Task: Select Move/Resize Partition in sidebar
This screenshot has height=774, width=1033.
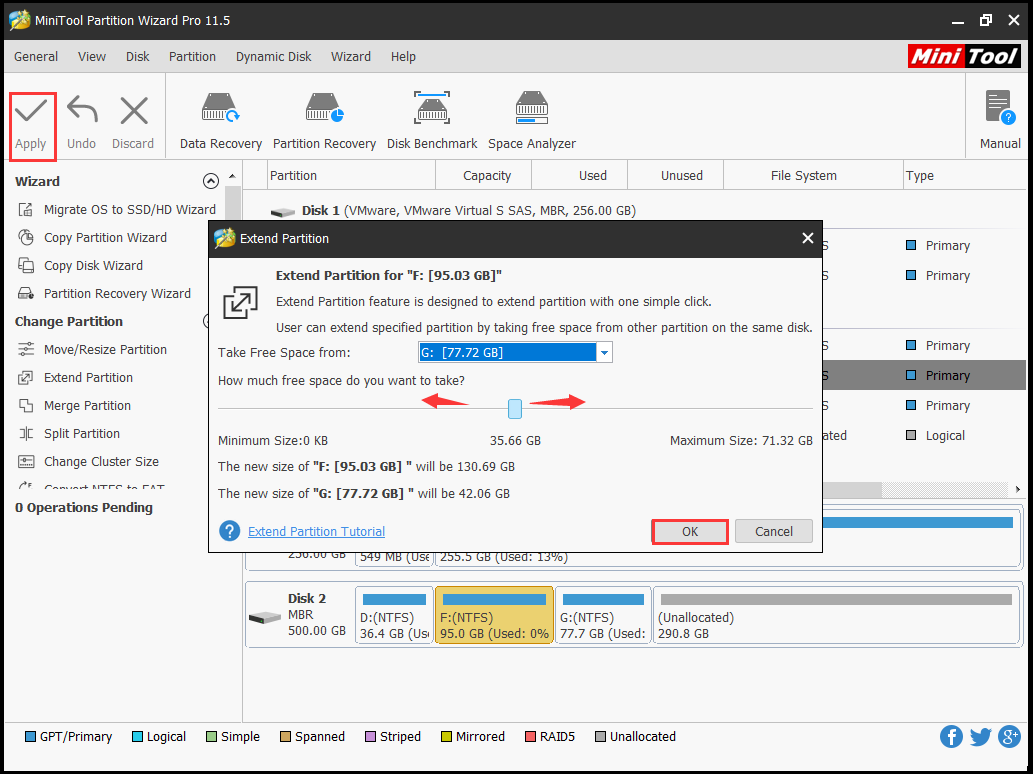Action: pyautogui.click(x=92, y=350)
